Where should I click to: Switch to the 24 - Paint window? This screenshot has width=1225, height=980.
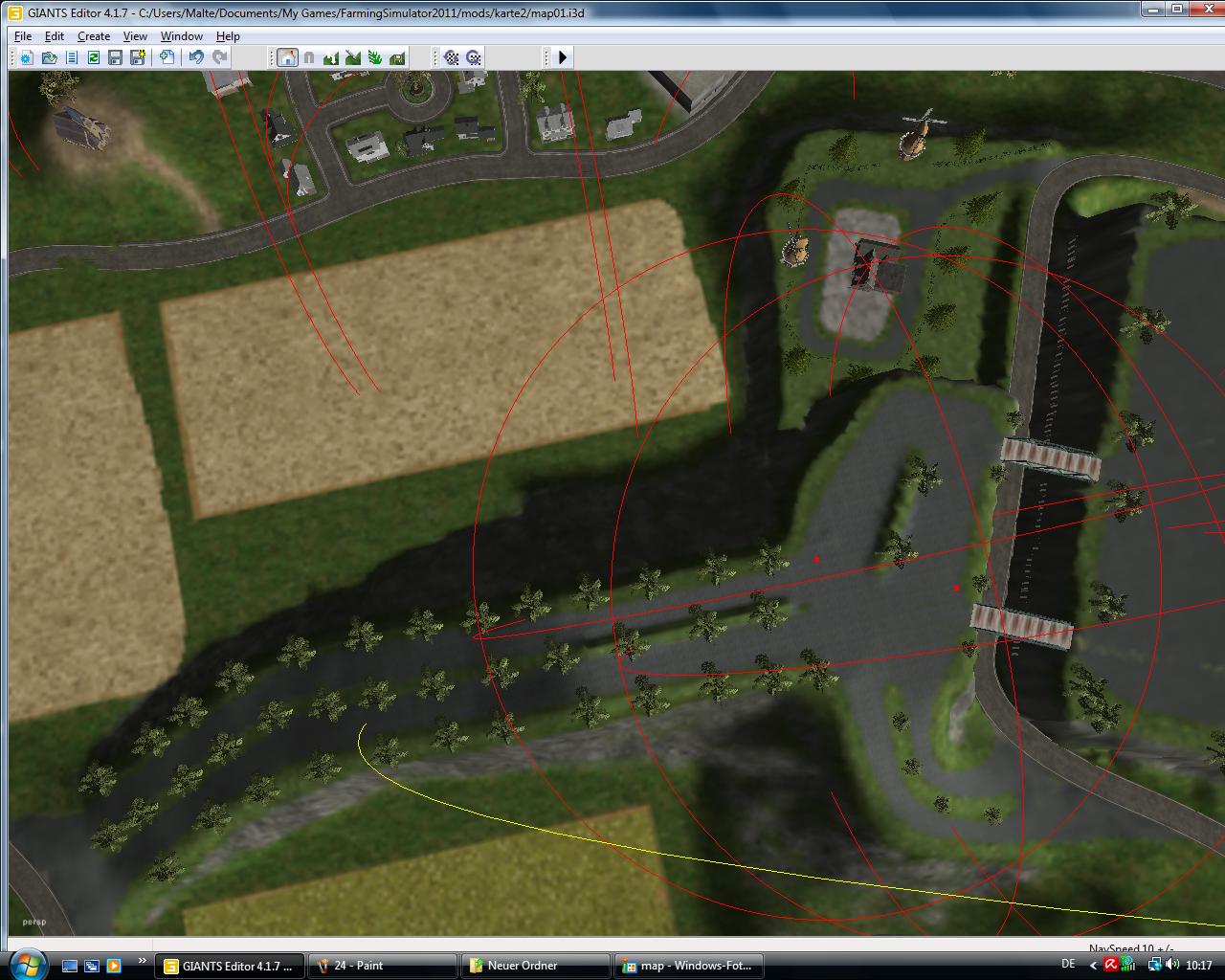point(383,966)
